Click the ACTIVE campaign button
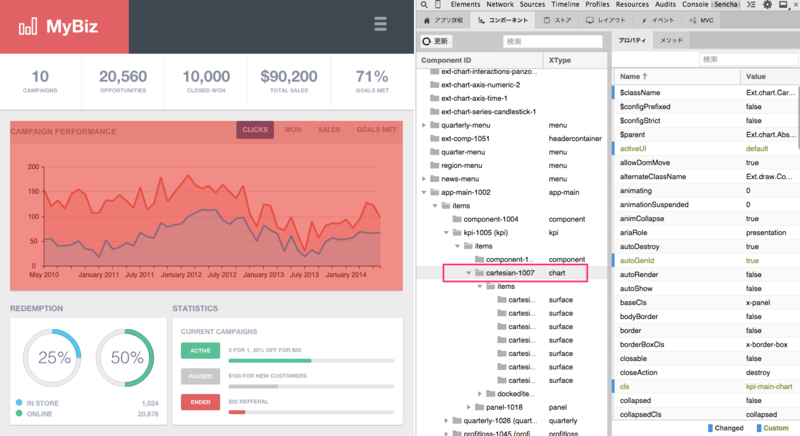This screenshot has height=436, width=800. [201, 351]
